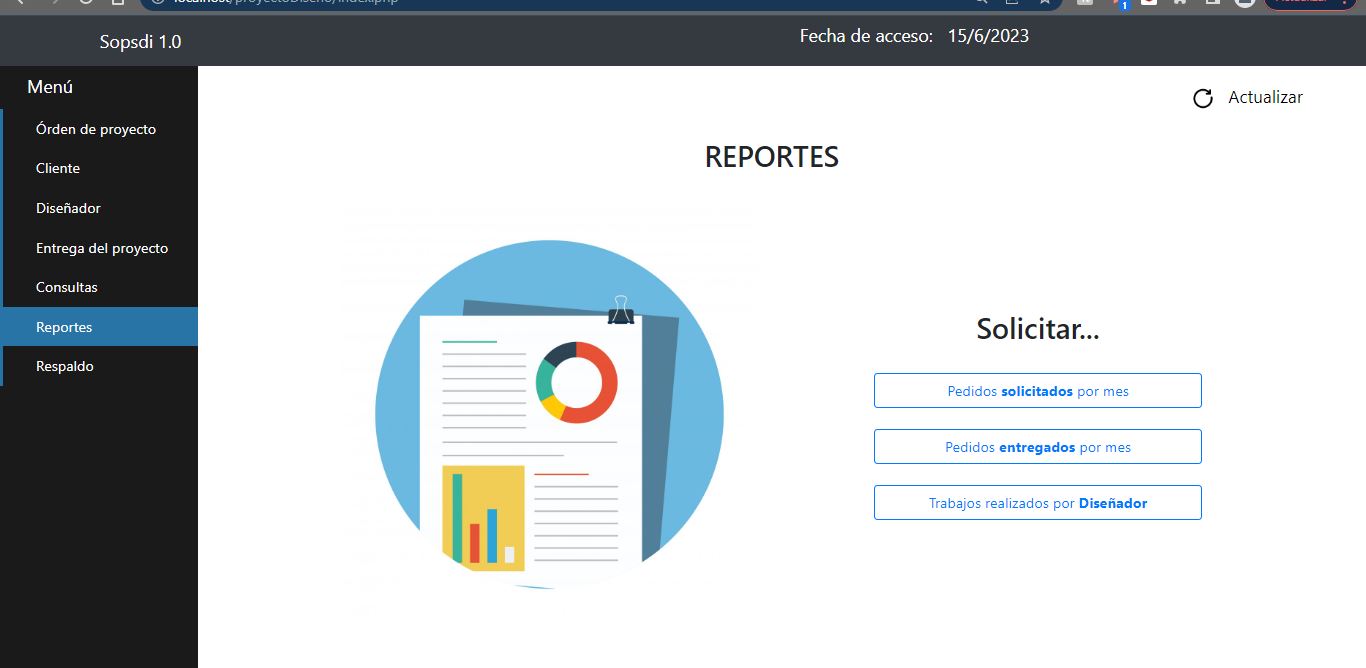Click the yellow bar chart graphic
The width and height of the screenshot is (1366, 668).
pos(483,517)
